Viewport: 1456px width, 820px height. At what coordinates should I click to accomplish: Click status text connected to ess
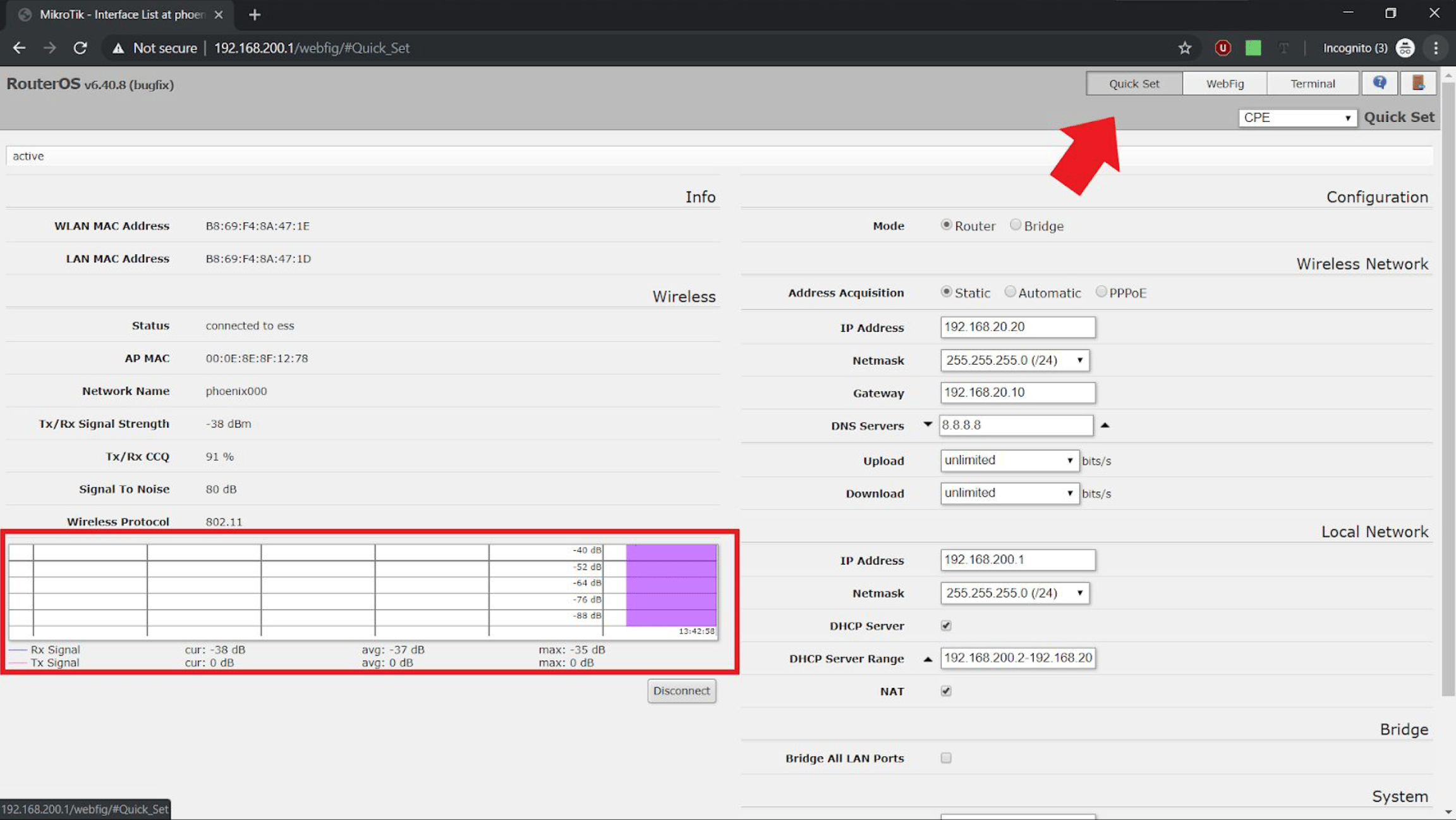pos(250,326)
